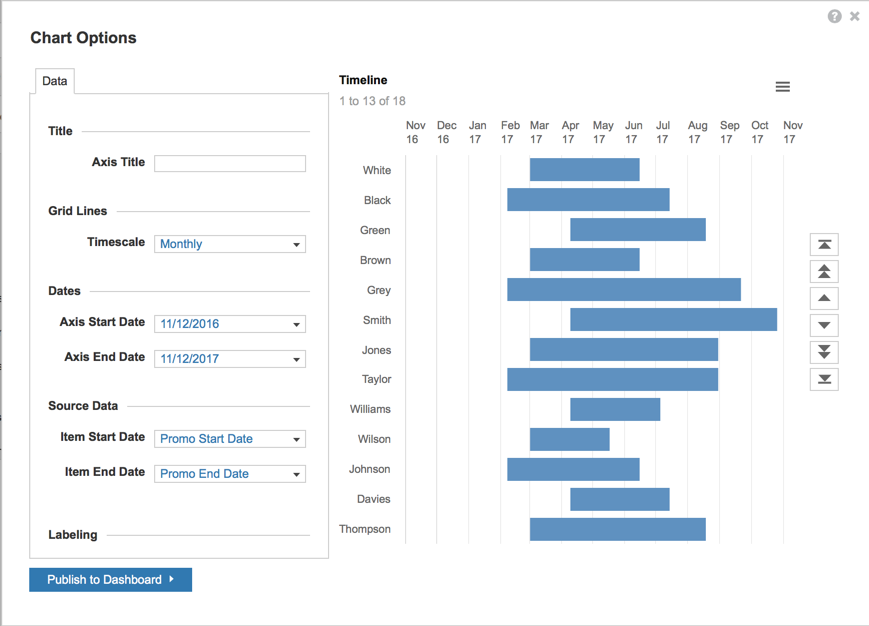Click the White row label

(x=377, y=170)
